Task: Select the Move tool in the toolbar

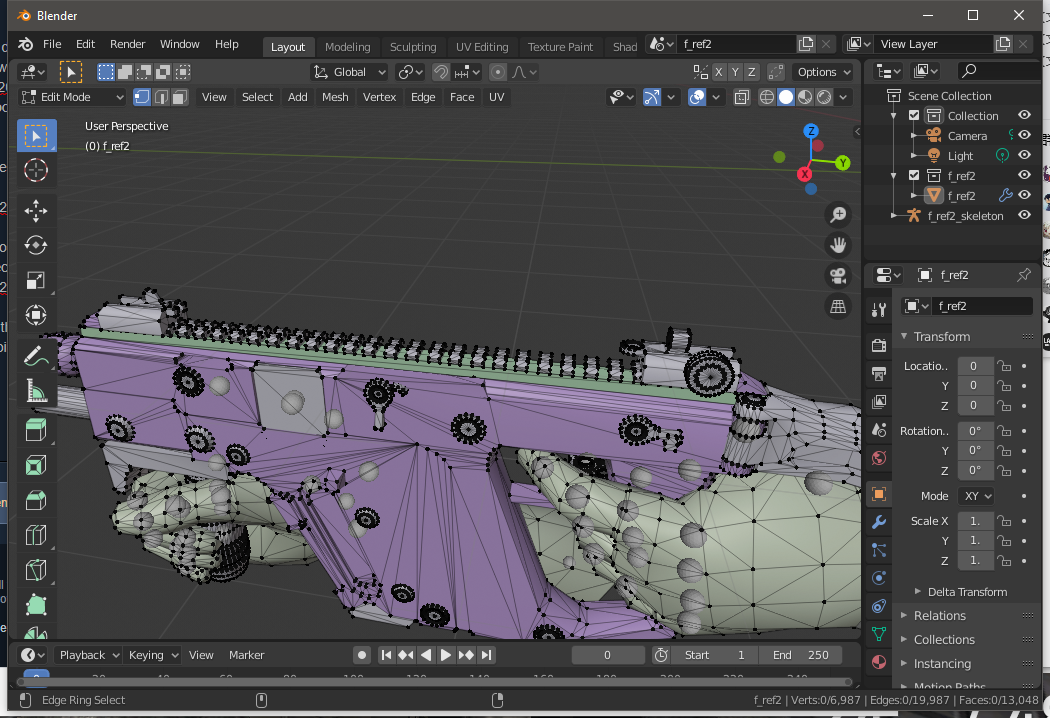Action: point(36,210)
